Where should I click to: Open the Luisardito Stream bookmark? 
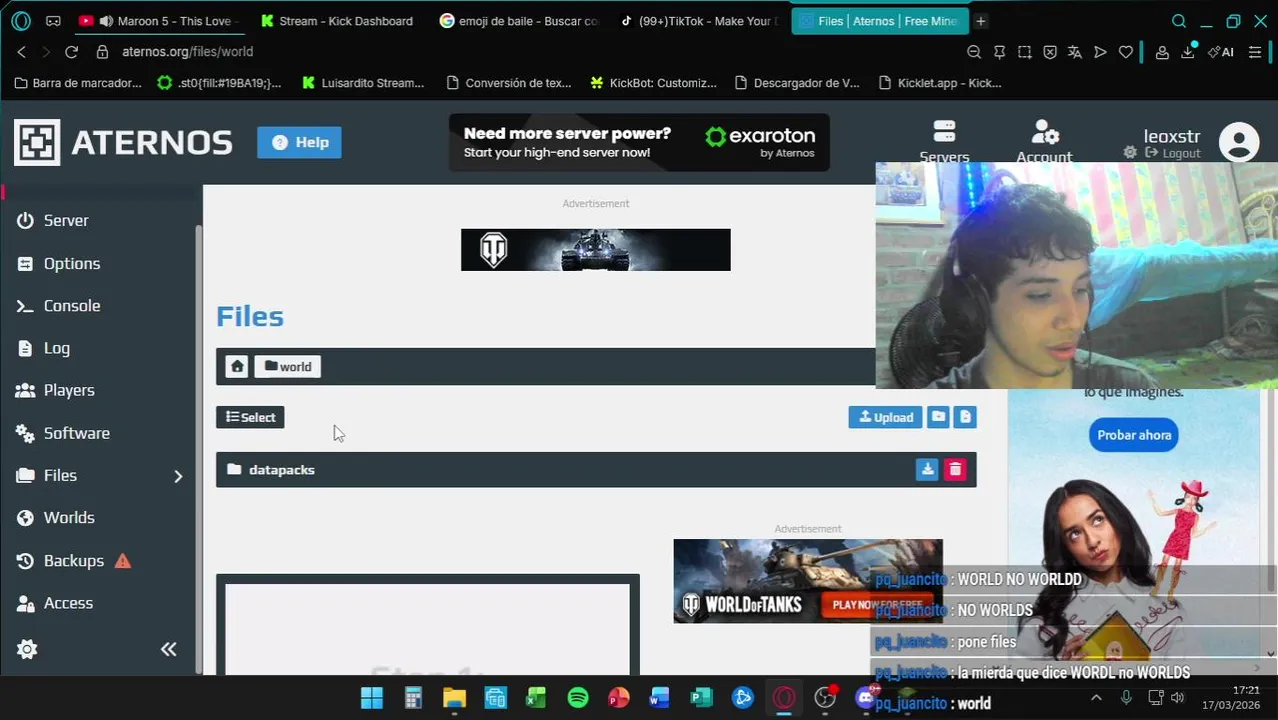click(363, 83)
